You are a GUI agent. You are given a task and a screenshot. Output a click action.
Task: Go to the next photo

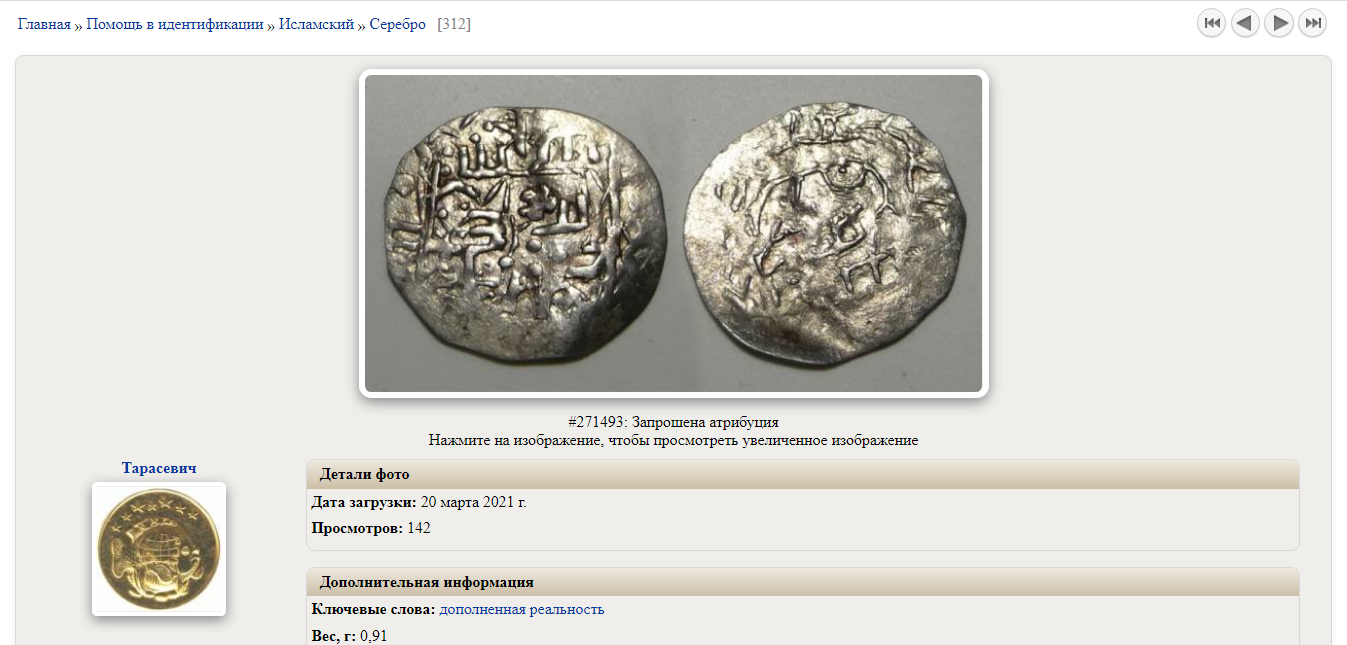click(1279, 23)
